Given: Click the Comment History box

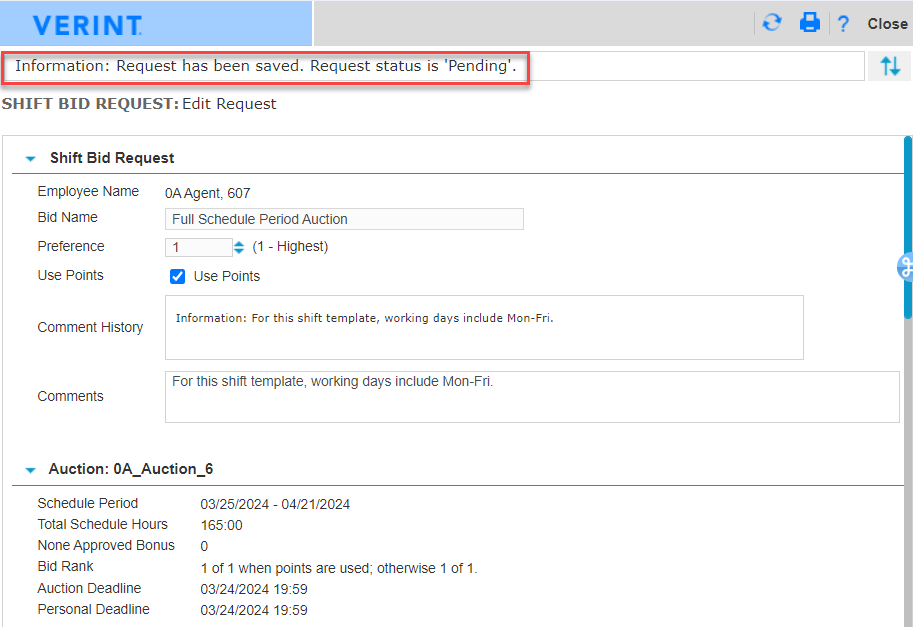Looking at the screenshot, I should click(484, 327).
